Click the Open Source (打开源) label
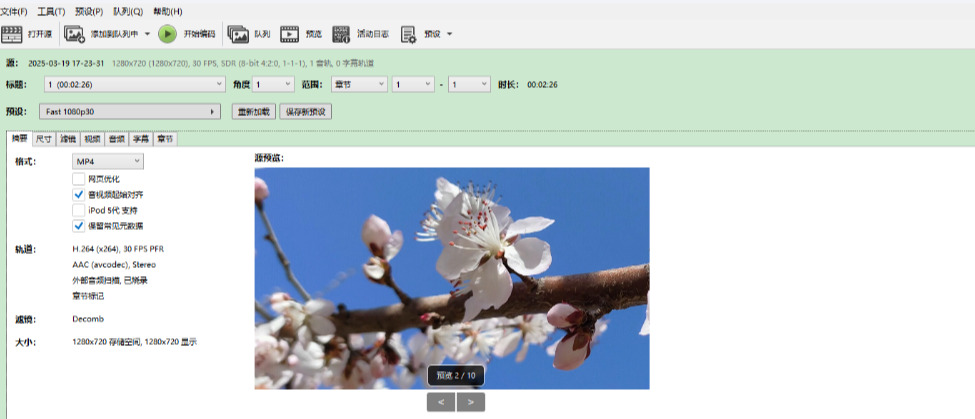This screenshot has width=975, height=419. click(40, 34)
